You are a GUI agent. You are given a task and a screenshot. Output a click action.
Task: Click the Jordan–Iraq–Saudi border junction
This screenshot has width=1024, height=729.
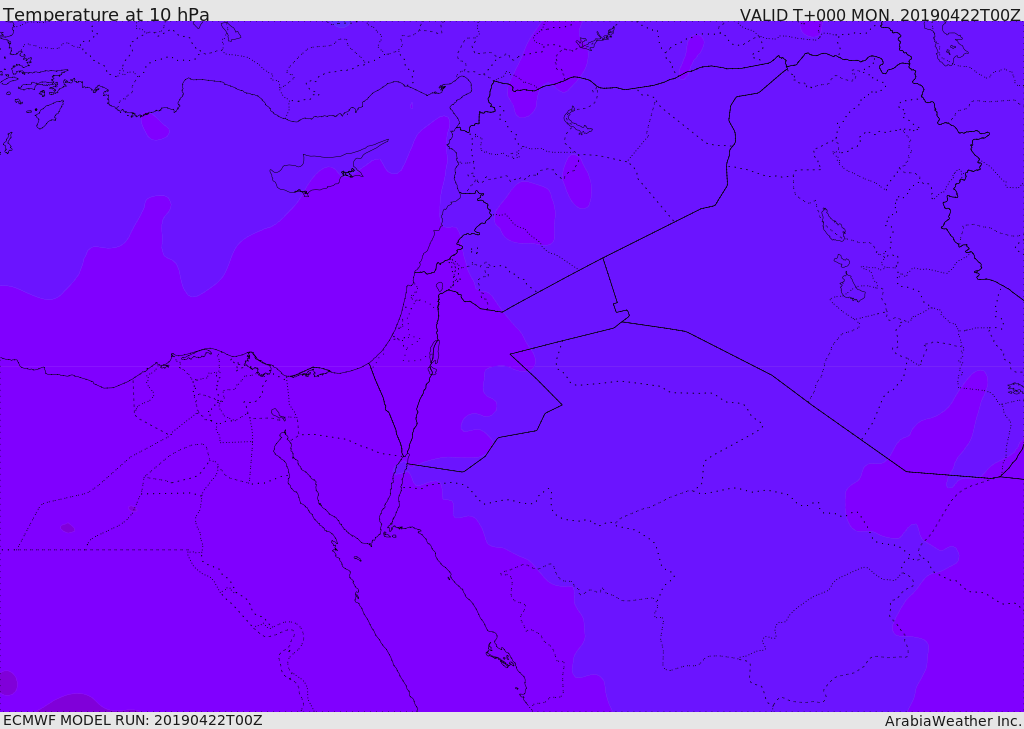click(x=622, y=320)
